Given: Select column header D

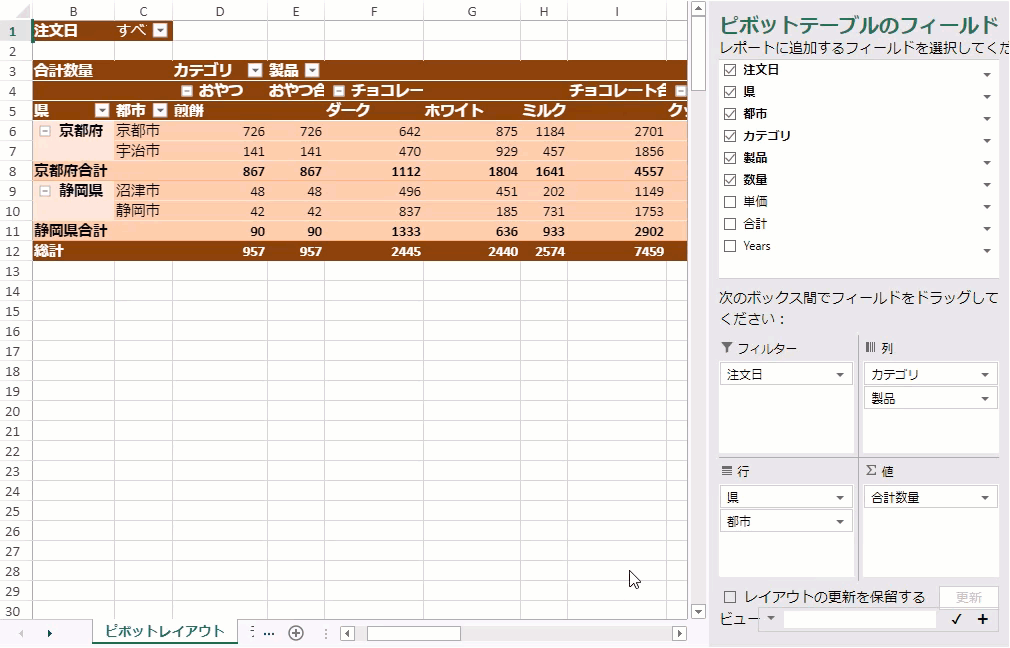Looking at the screenshot, I should (x=220, y=11).
